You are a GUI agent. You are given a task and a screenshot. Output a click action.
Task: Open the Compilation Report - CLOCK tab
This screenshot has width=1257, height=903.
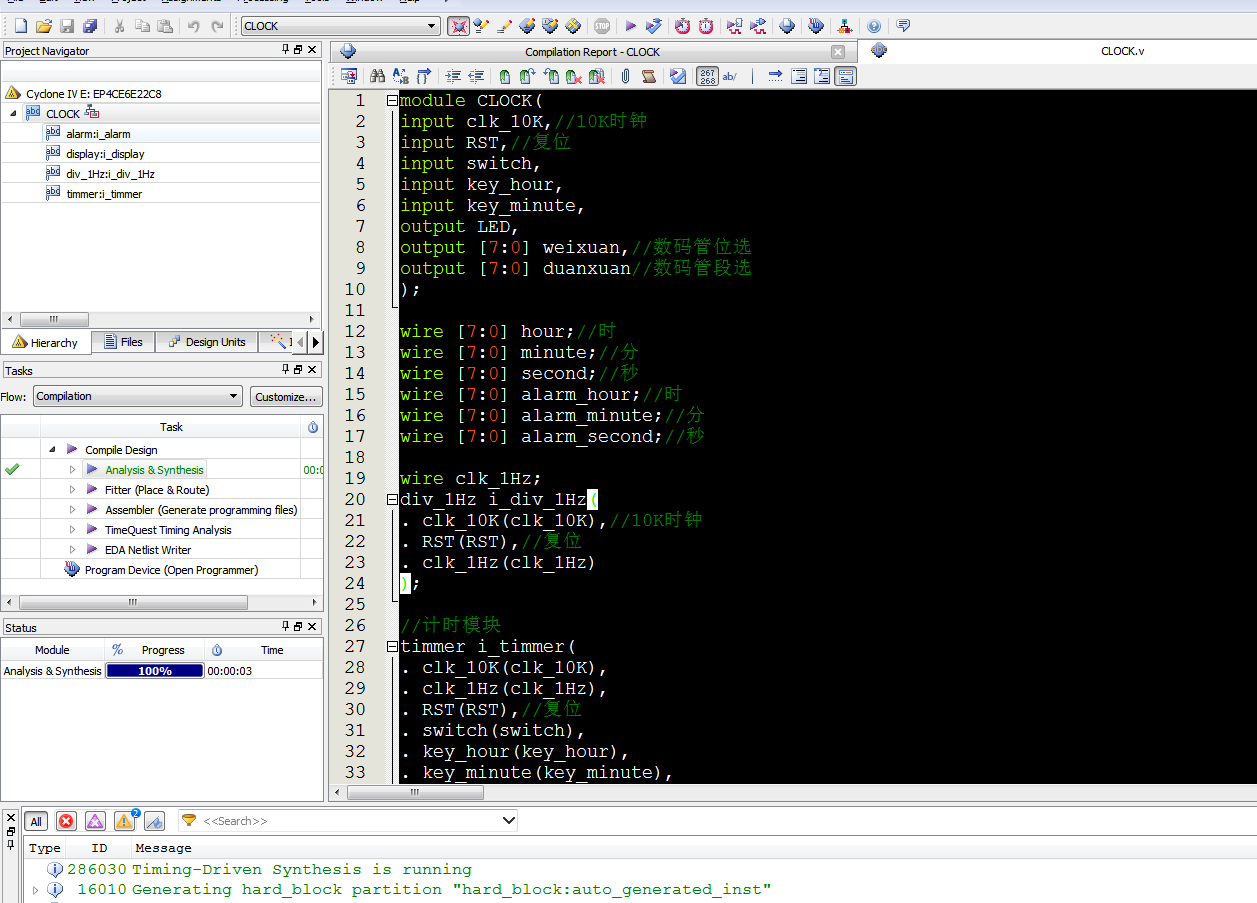click(592, 52)
